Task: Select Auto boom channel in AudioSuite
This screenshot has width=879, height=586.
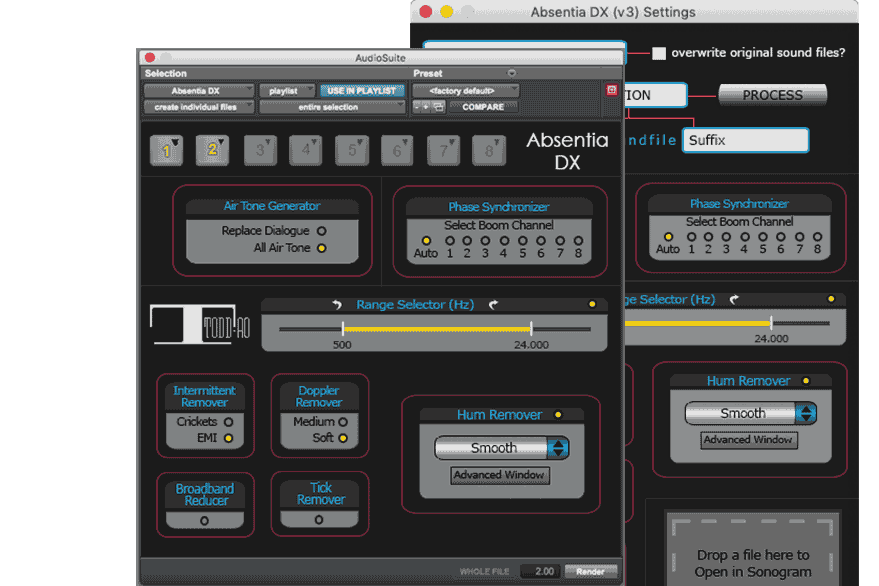Action: click(426, 241)
